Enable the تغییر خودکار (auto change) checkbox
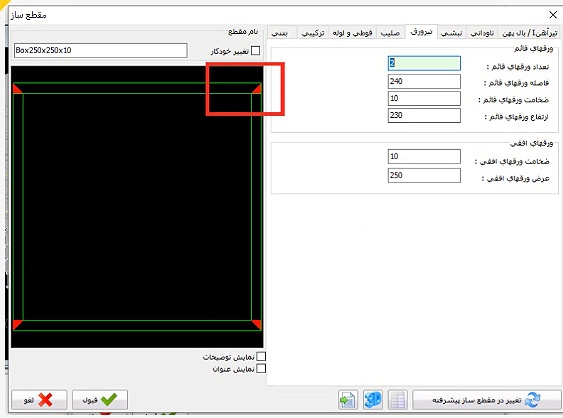The width and height of the screenshot is (563, 418). click(256, 51)
